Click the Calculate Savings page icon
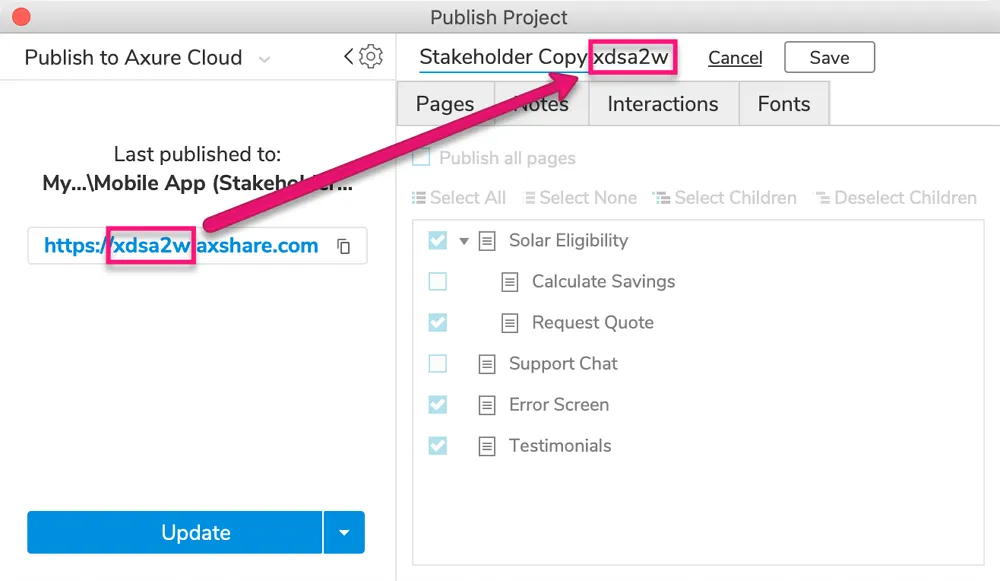The width and height of the screenshot is (1000, 581). pos(510,282)
